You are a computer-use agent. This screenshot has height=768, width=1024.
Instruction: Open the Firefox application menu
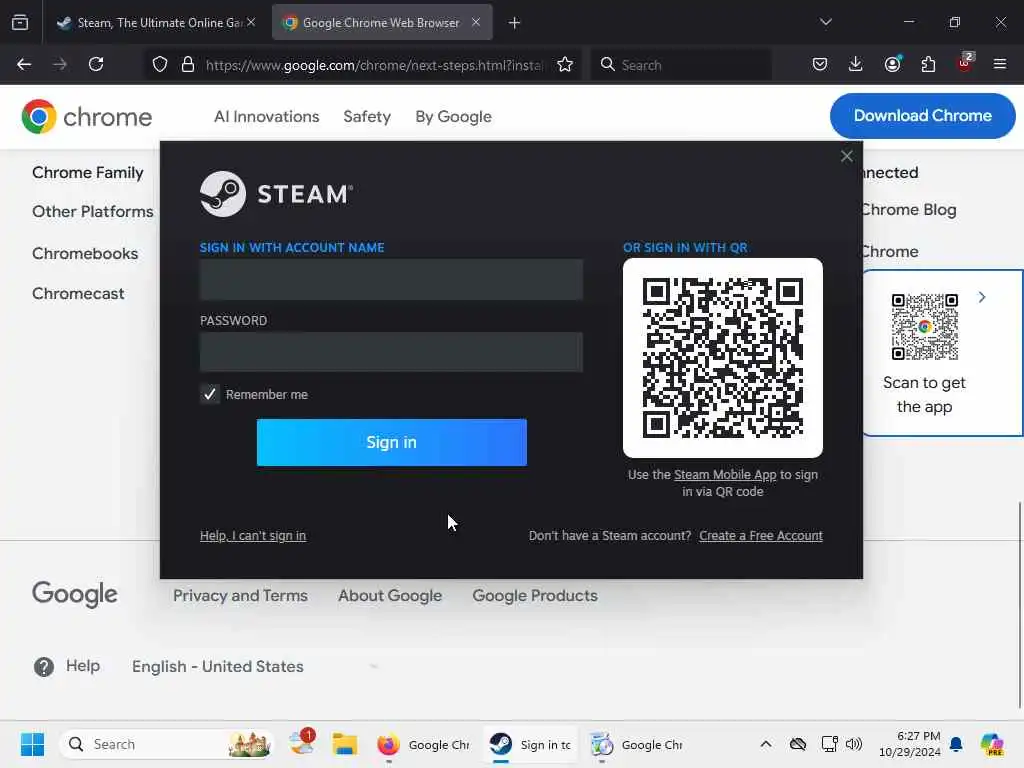click(x=1000, y=64)
